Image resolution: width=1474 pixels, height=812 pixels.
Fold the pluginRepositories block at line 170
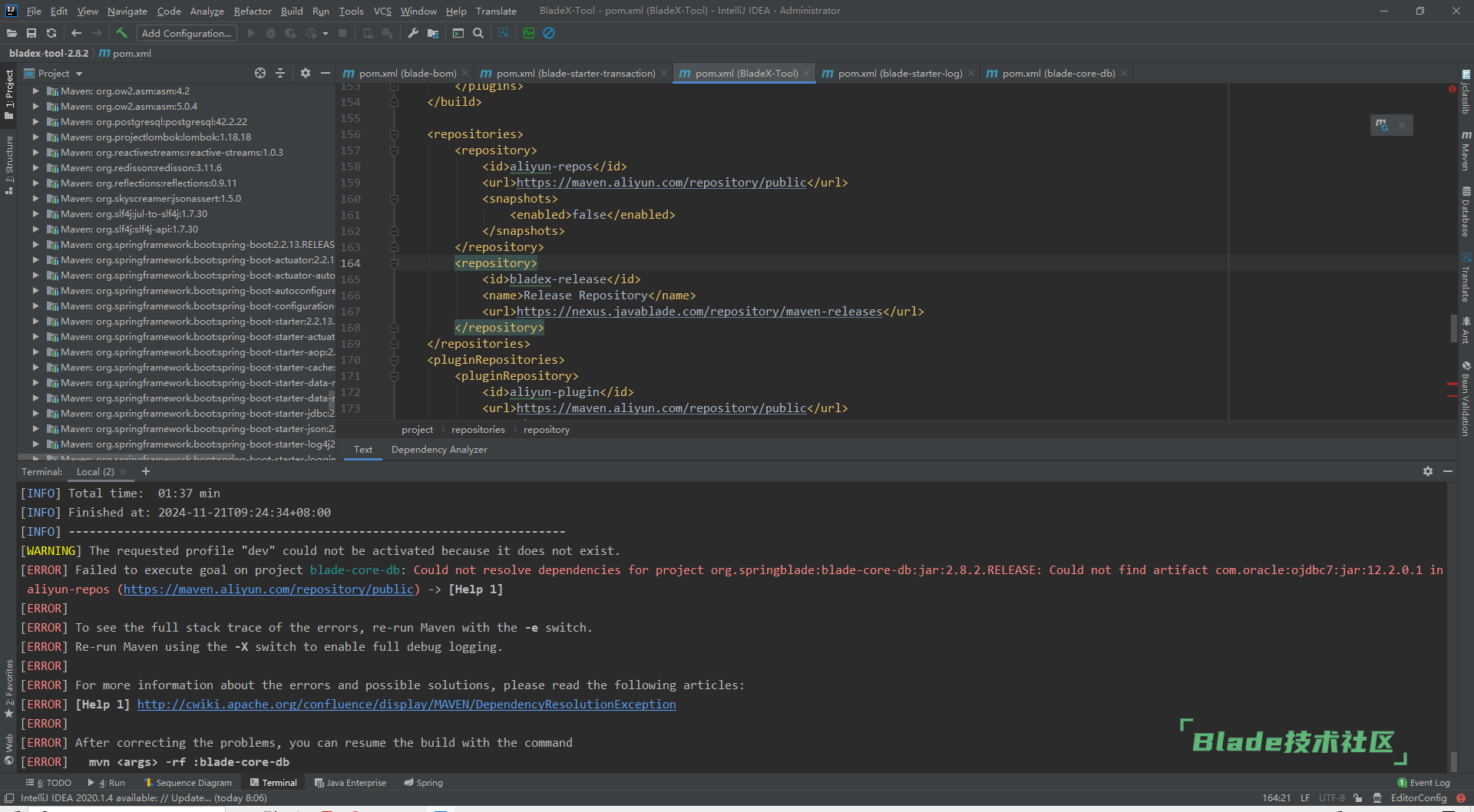tap(394, 360)
